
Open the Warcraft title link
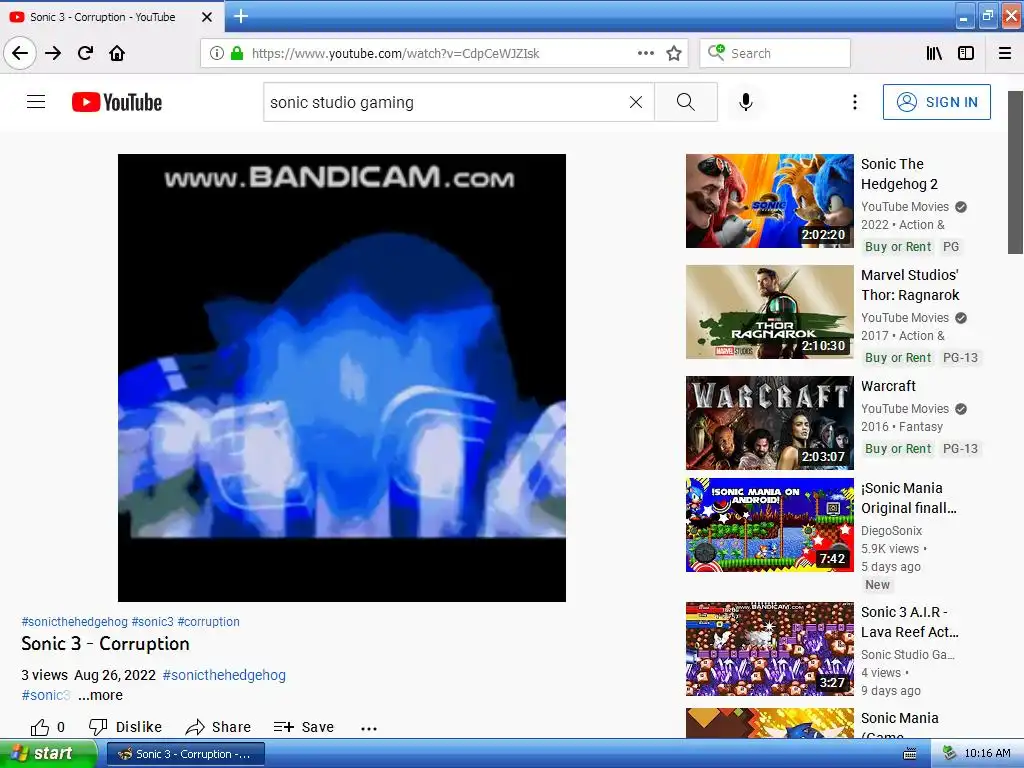pyautogui.click(x=888, y=386)
